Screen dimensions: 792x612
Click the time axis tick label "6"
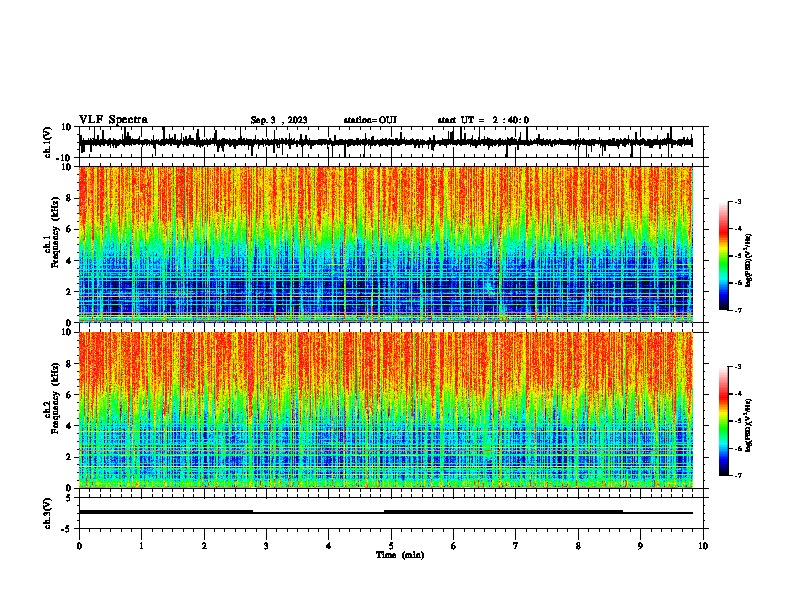(x=454, y=546)
